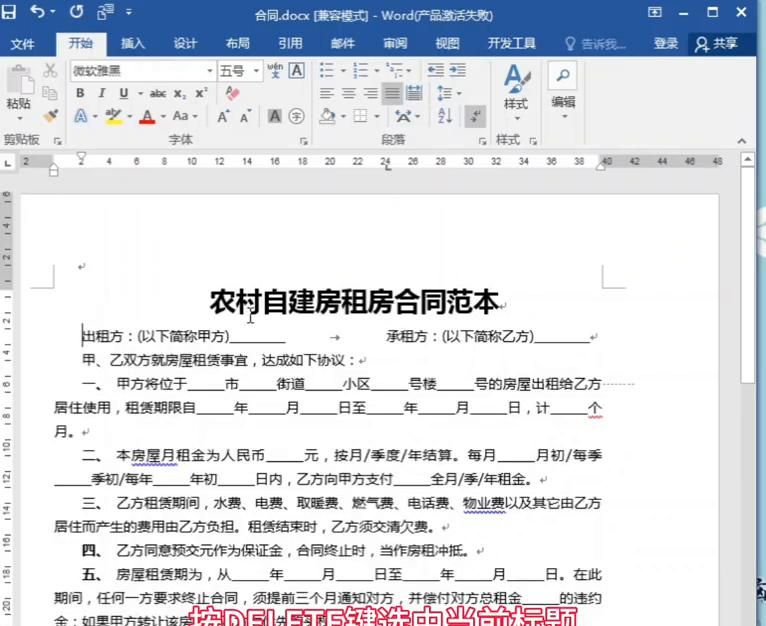The height and width of the screenshot is (626, 766).
Task: Align text left
Action: point(327,93)
